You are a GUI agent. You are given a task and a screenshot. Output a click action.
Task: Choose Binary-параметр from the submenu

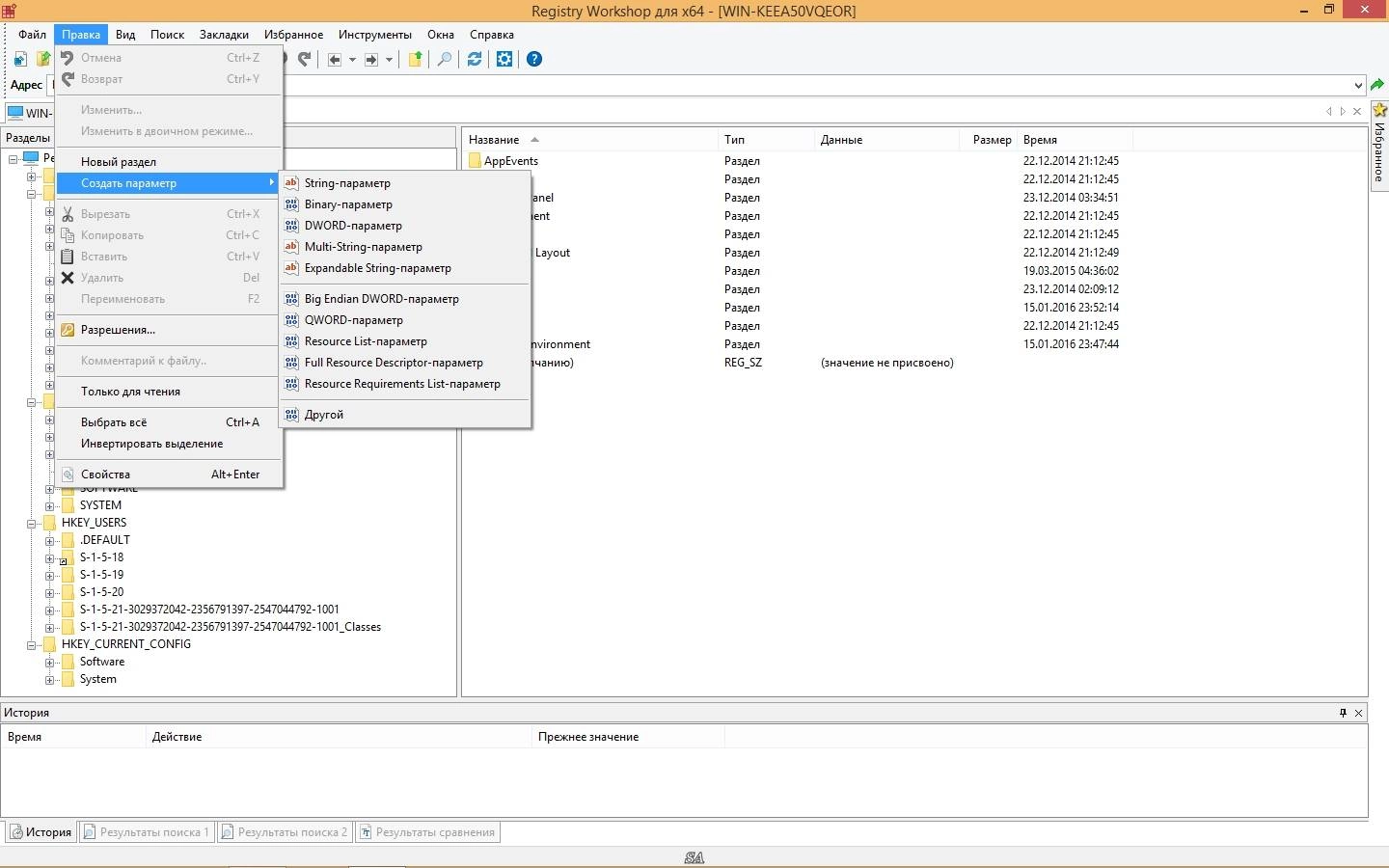pos(405,204)
